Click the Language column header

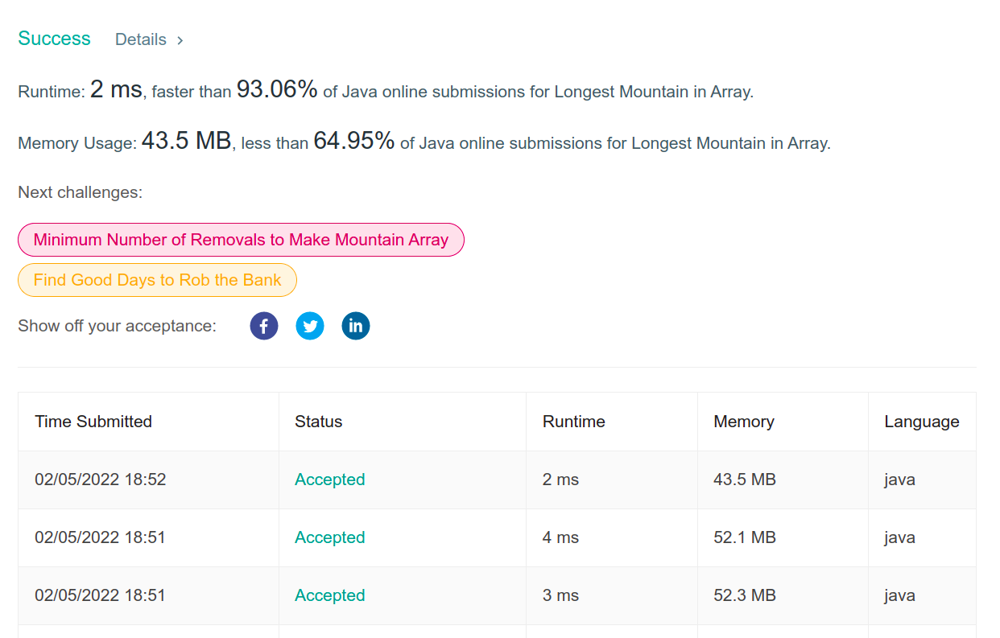(x=921, y=422)
